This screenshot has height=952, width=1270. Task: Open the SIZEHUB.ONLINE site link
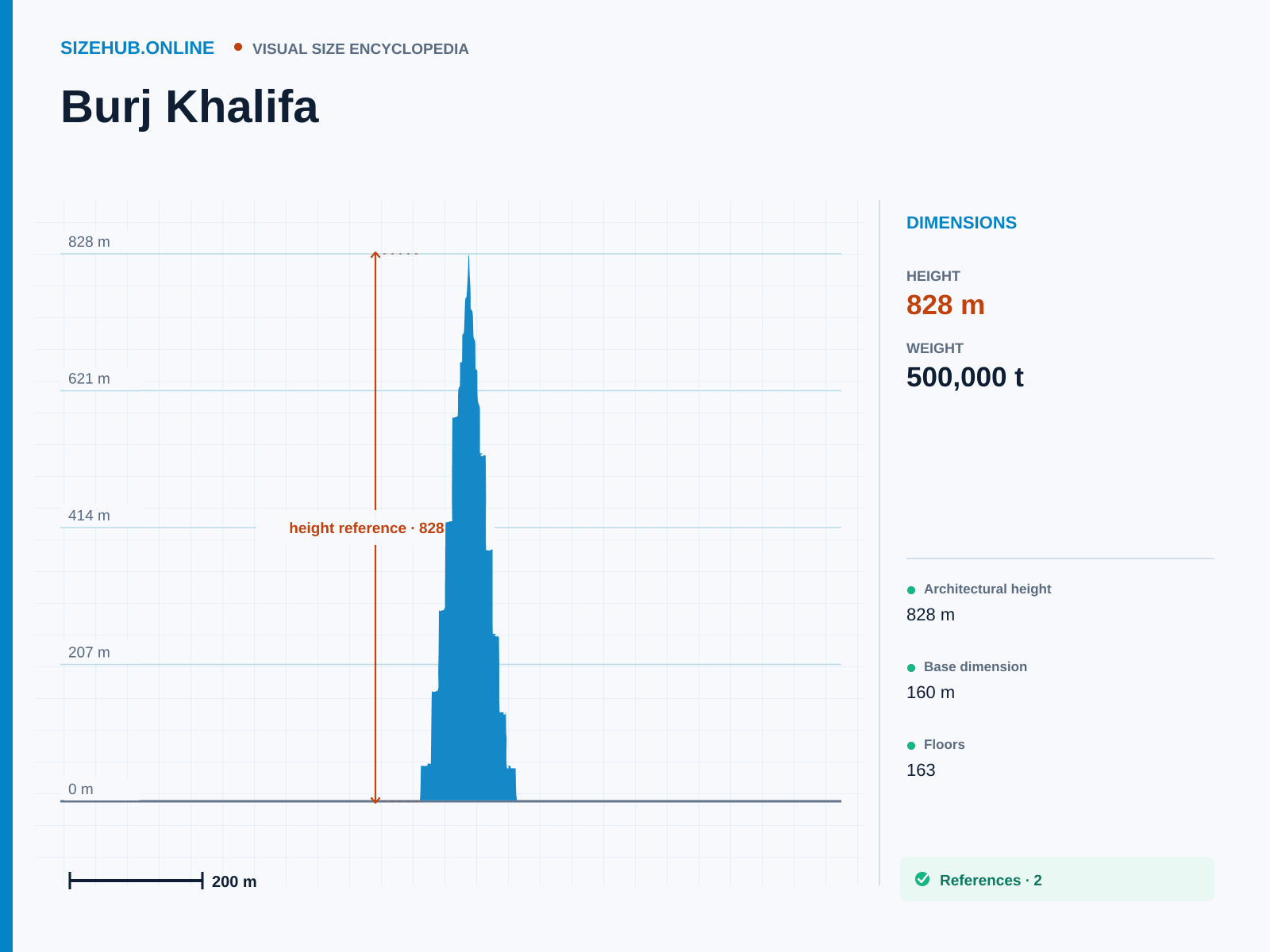[137, 48]
